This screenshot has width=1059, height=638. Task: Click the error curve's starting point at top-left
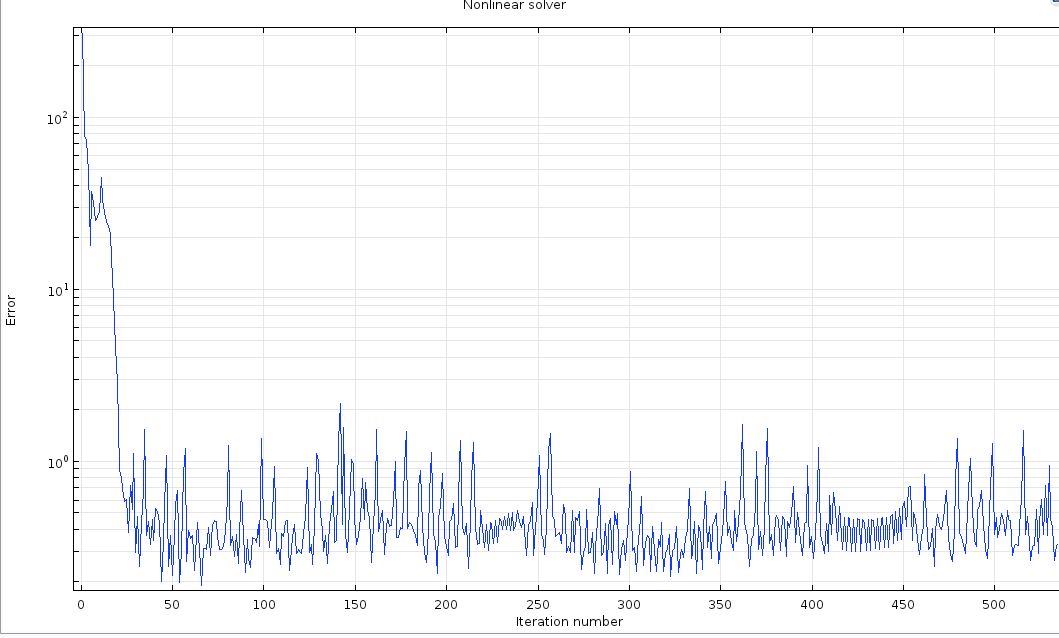(82, 32)
